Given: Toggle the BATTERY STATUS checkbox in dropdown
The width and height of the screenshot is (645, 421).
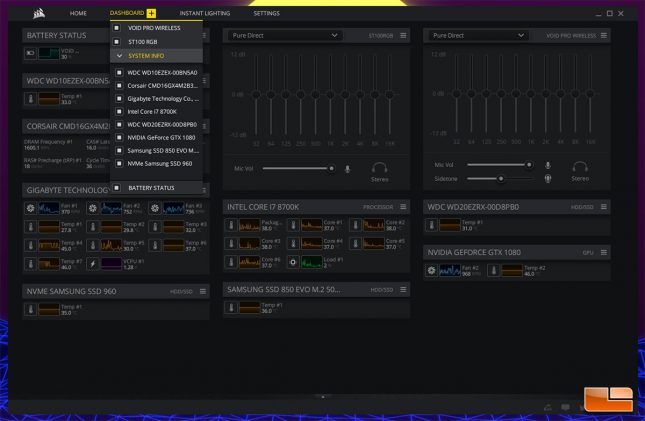Looking at the screenshot, I should click(117, 188).
